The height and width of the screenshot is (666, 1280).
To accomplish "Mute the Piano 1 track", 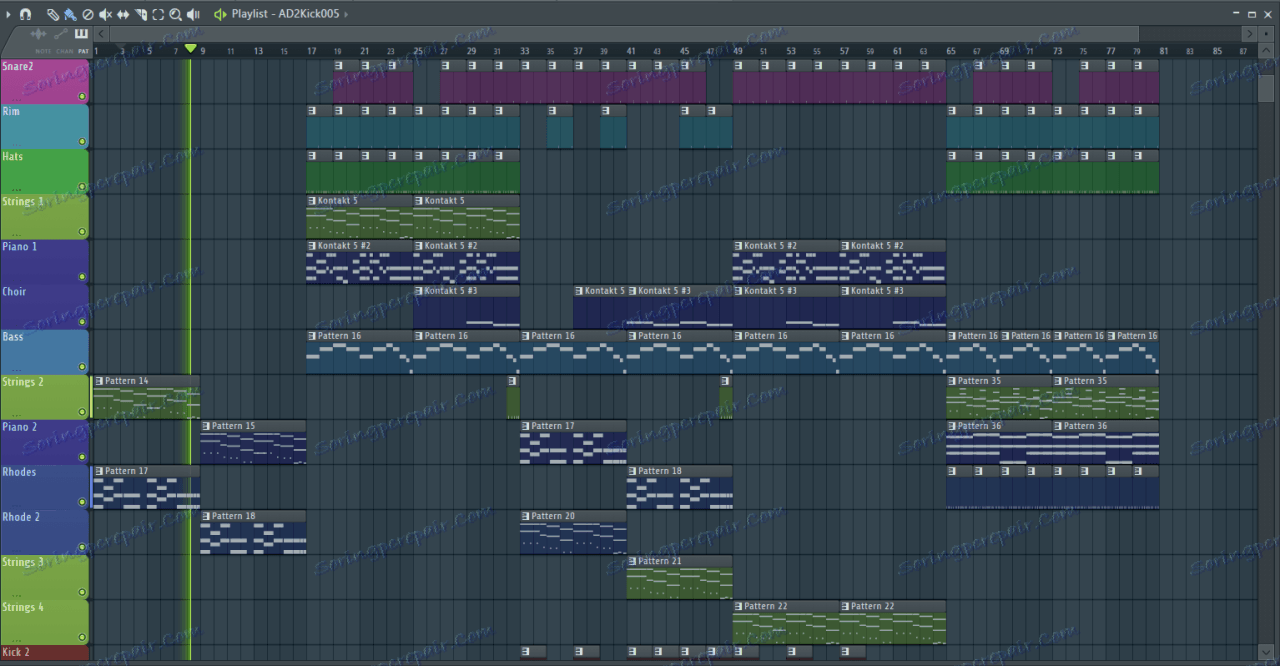I will (x=82, y=277).
